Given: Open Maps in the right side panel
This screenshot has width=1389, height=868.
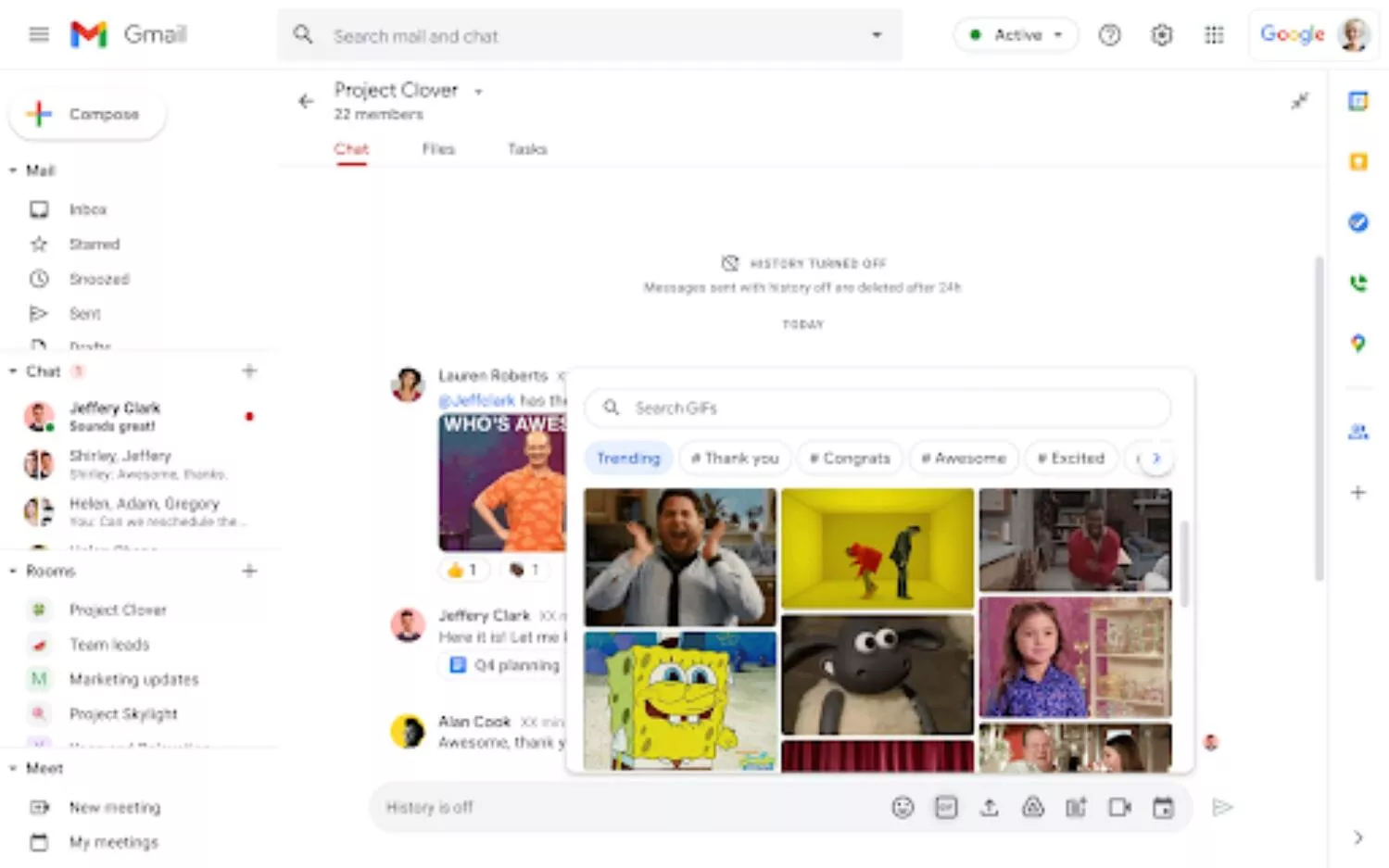Looking at the screenshot, I should 1358,343.
